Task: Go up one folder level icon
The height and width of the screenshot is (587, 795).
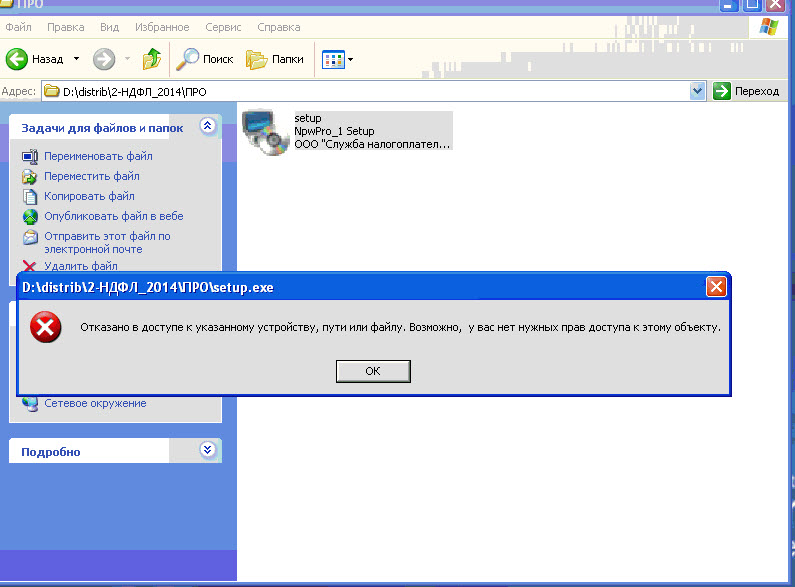Action: [152, 59]
